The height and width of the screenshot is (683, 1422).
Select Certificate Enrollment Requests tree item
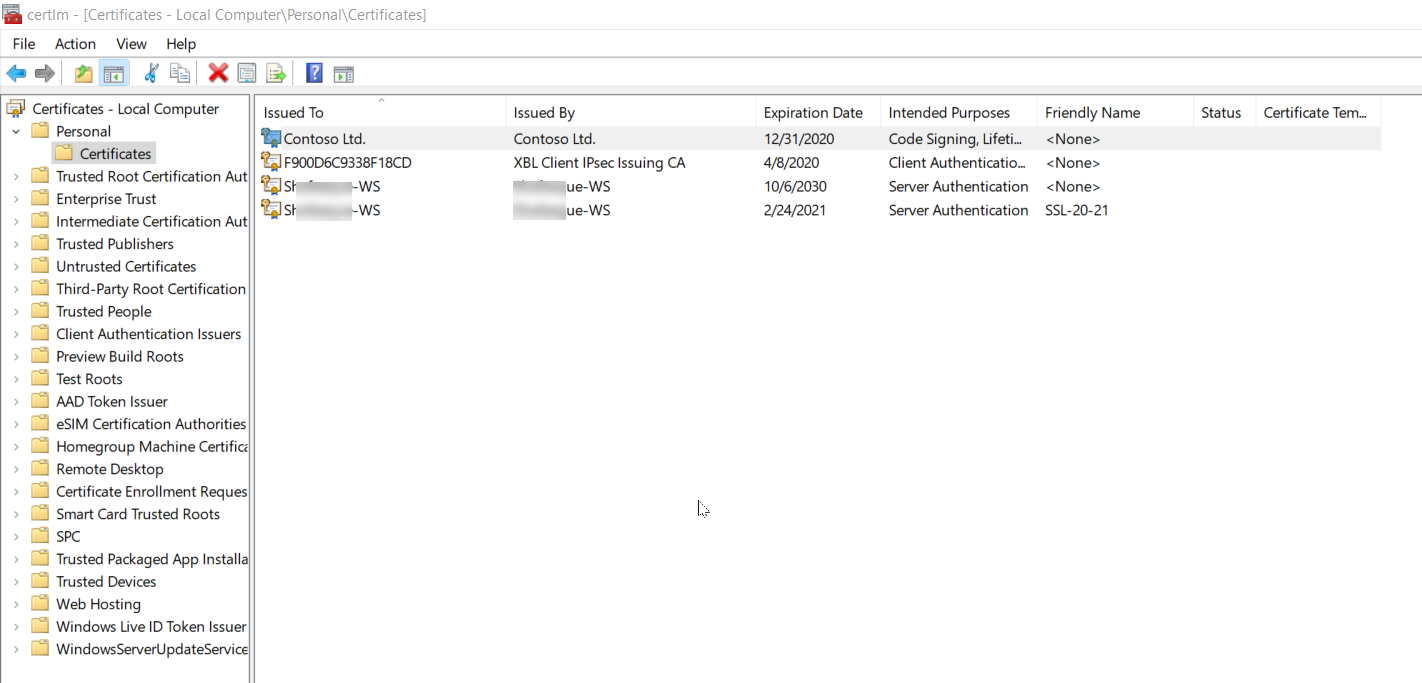tap(151, 491)
